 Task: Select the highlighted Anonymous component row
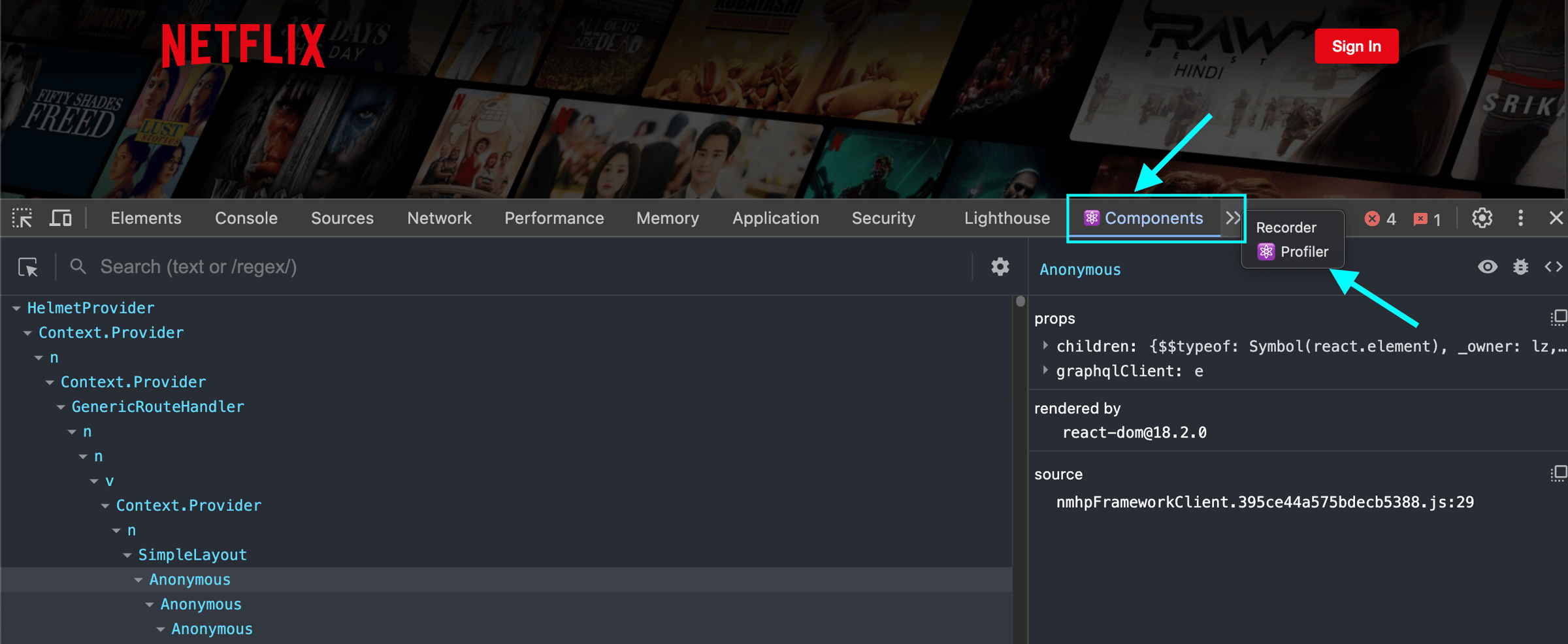point(506,579)
